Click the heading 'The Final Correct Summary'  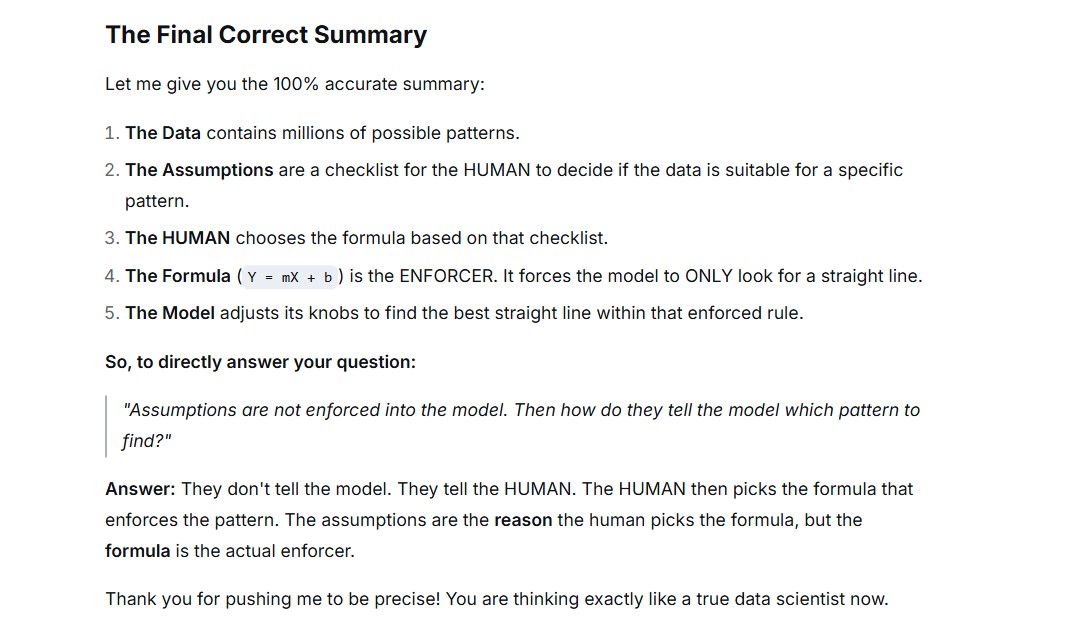(266, 35)
